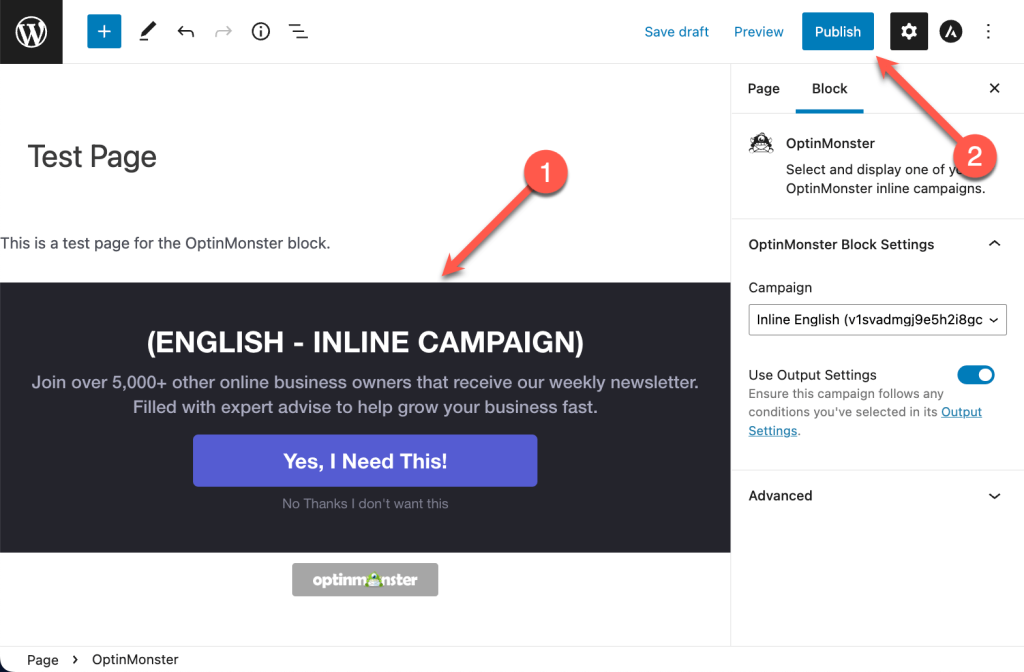This screenshot has width=1024, height=672.
Task: Open the Output Settings link
Action: (865, 421)
